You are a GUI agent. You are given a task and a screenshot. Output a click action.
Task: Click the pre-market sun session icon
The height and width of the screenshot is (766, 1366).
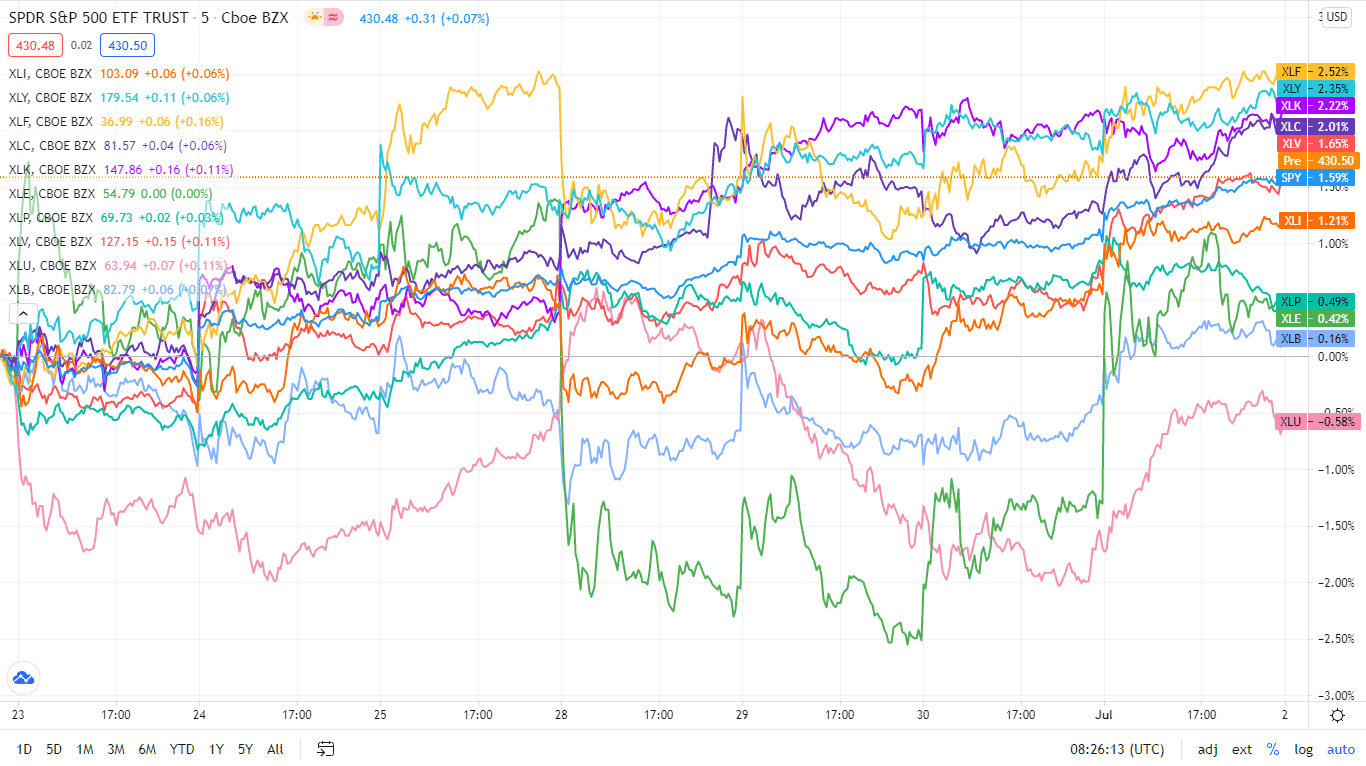[314, 17]
